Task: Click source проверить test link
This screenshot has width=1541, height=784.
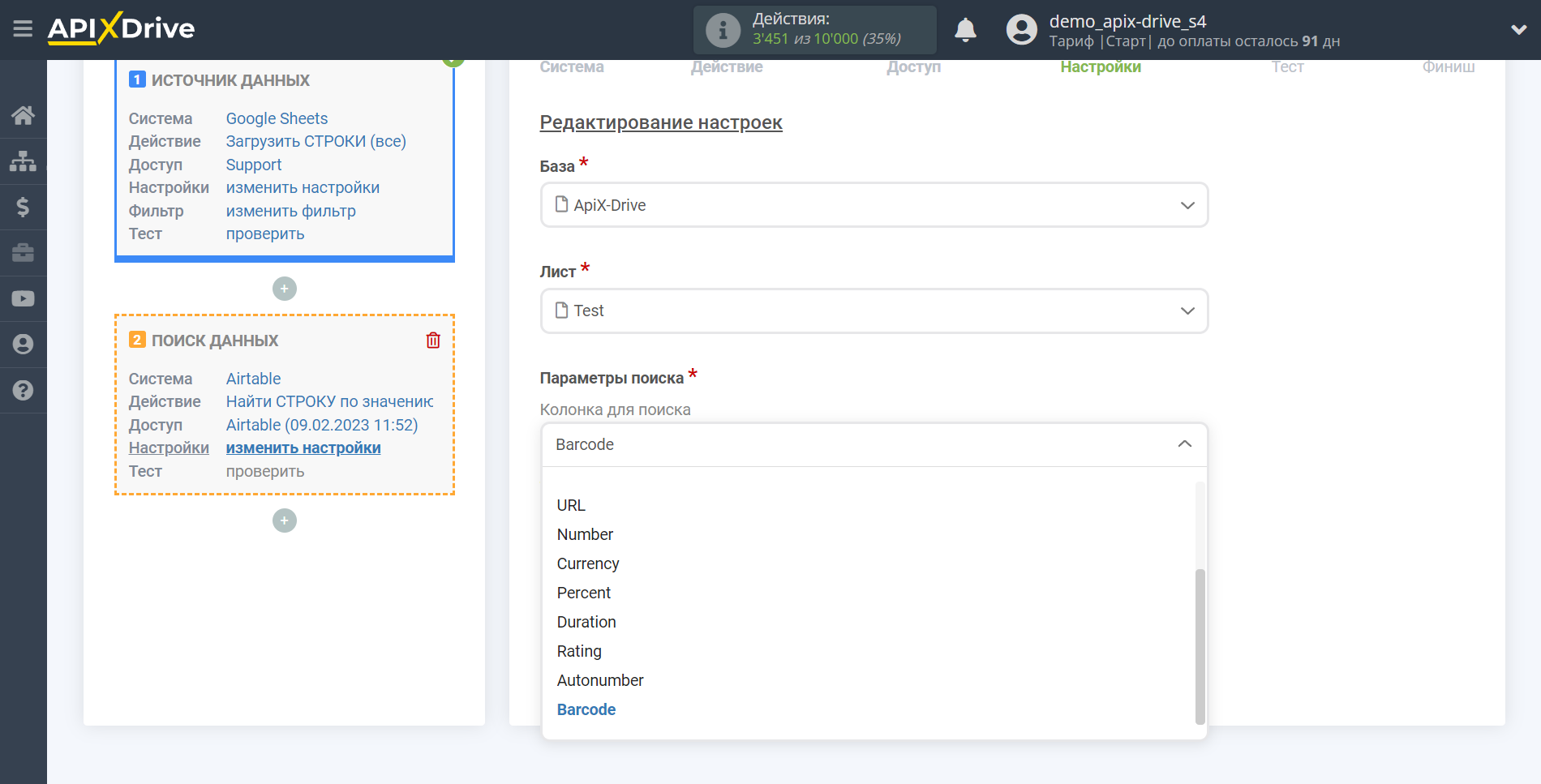Action: pos(265,233)
